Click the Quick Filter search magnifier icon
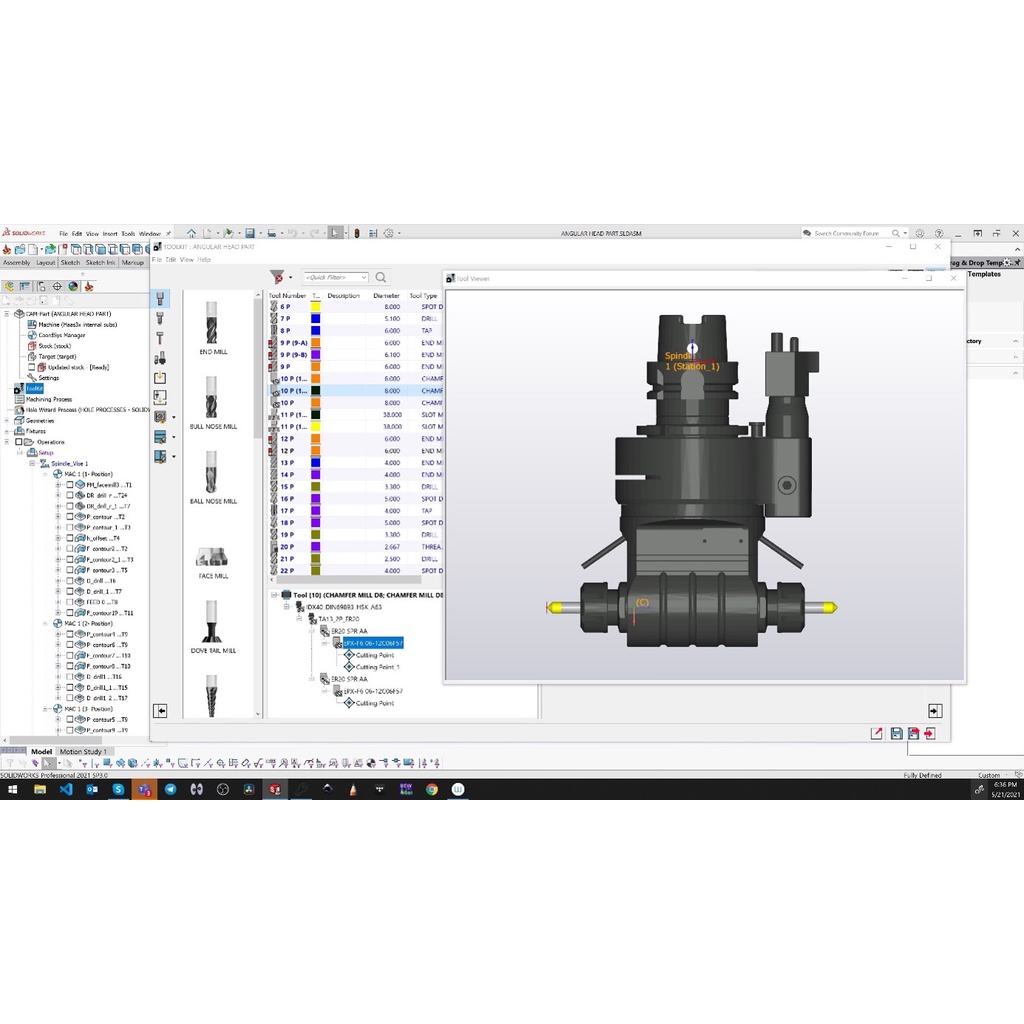 (380, 277)
